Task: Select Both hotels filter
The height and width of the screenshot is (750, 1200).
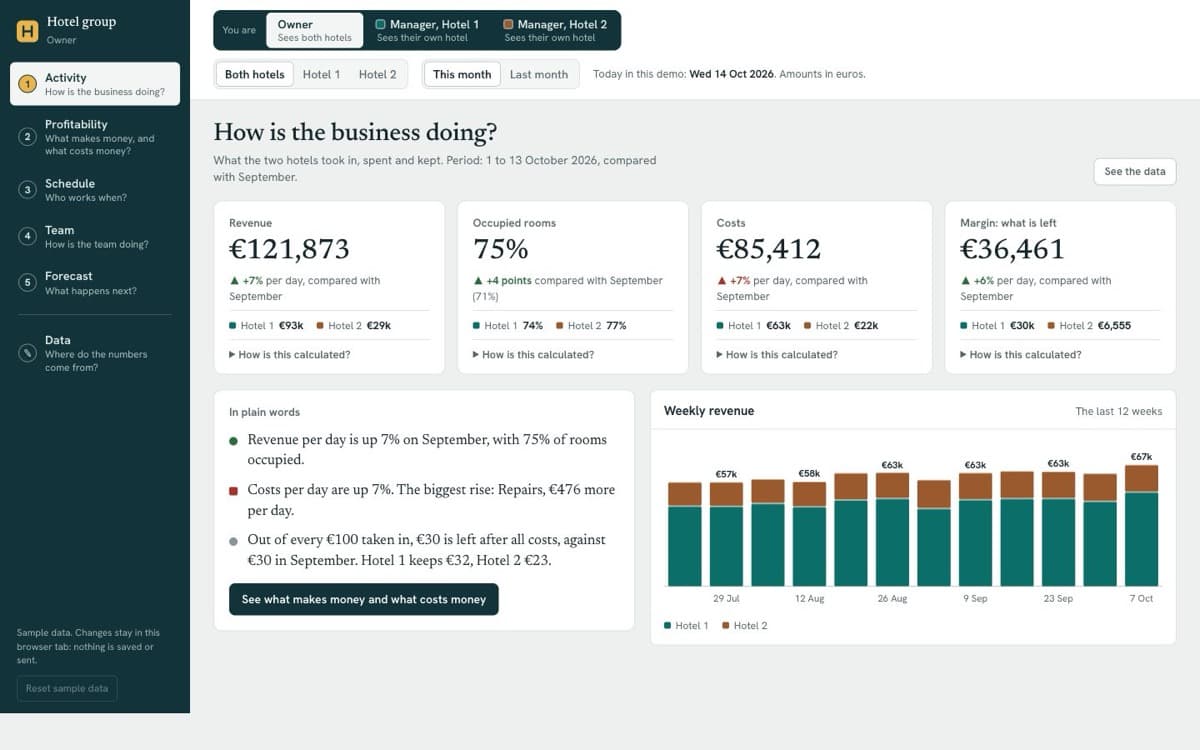Action: [254, 74]
